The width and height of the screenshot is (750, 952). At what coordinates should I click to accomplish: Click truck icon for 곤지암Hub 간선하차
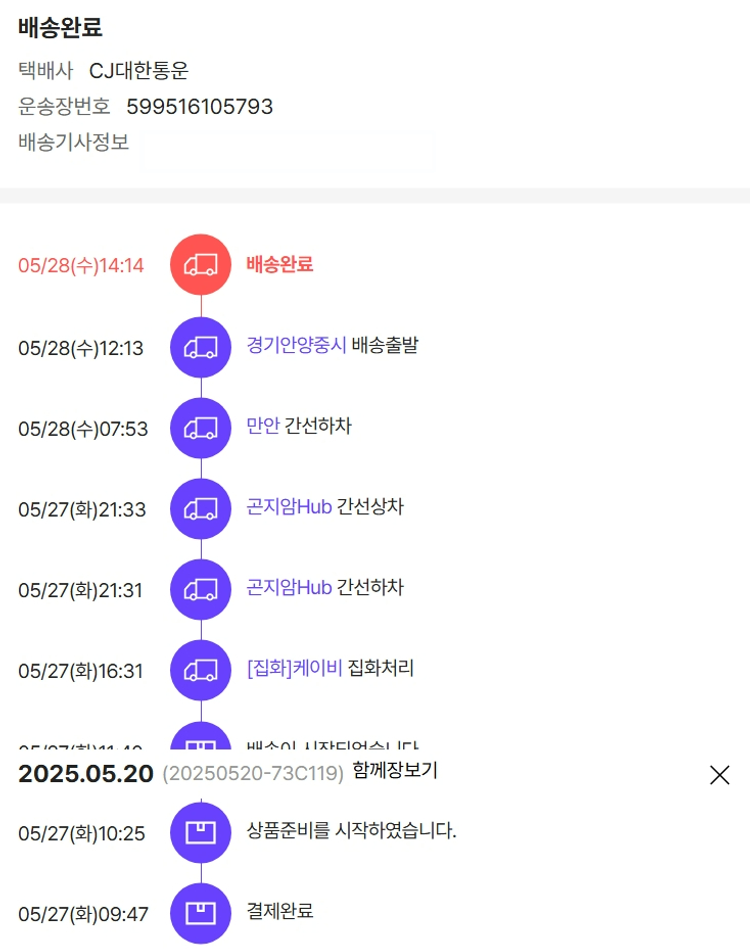pyautogui.click(x=201, y=589)
